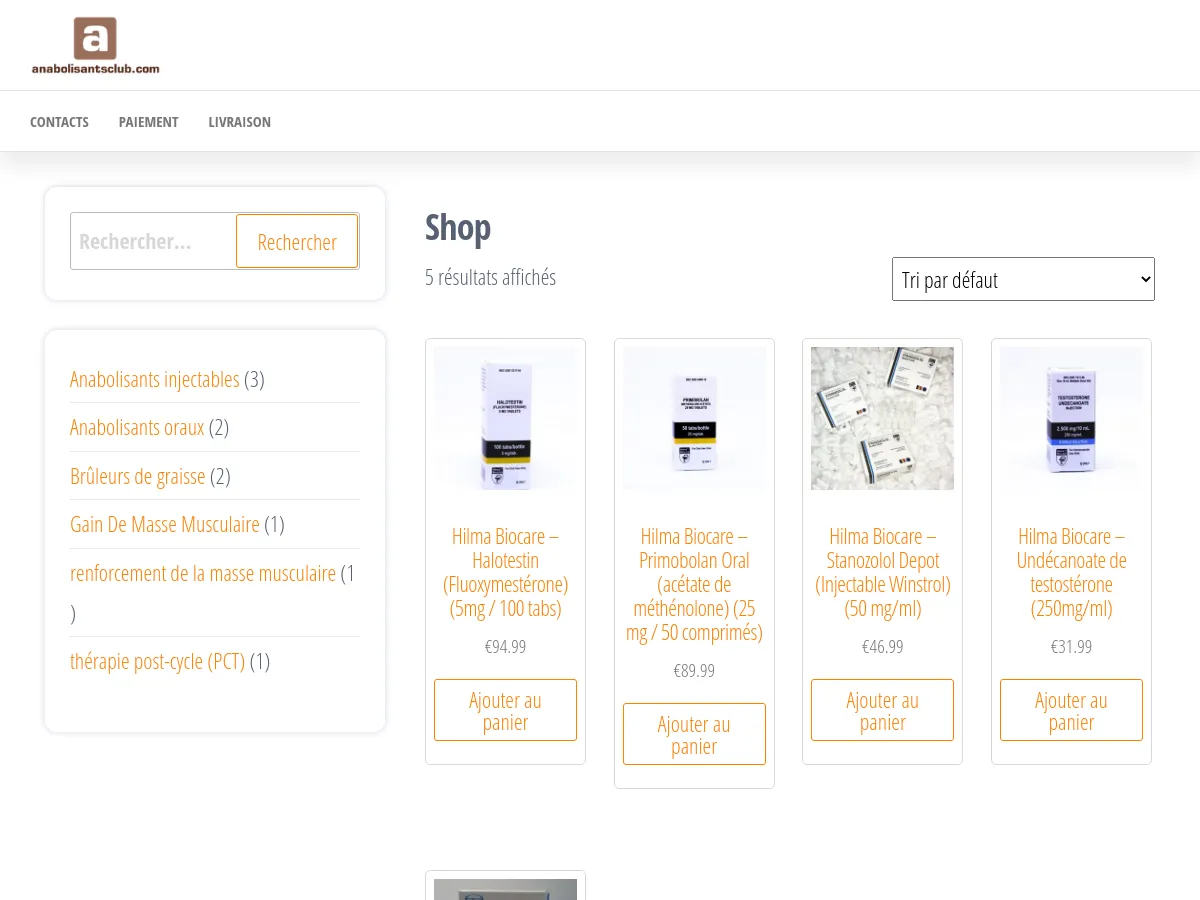Open the thérapie post-cycle (PCT) category
1200x900 pixels.
point(157,661)
